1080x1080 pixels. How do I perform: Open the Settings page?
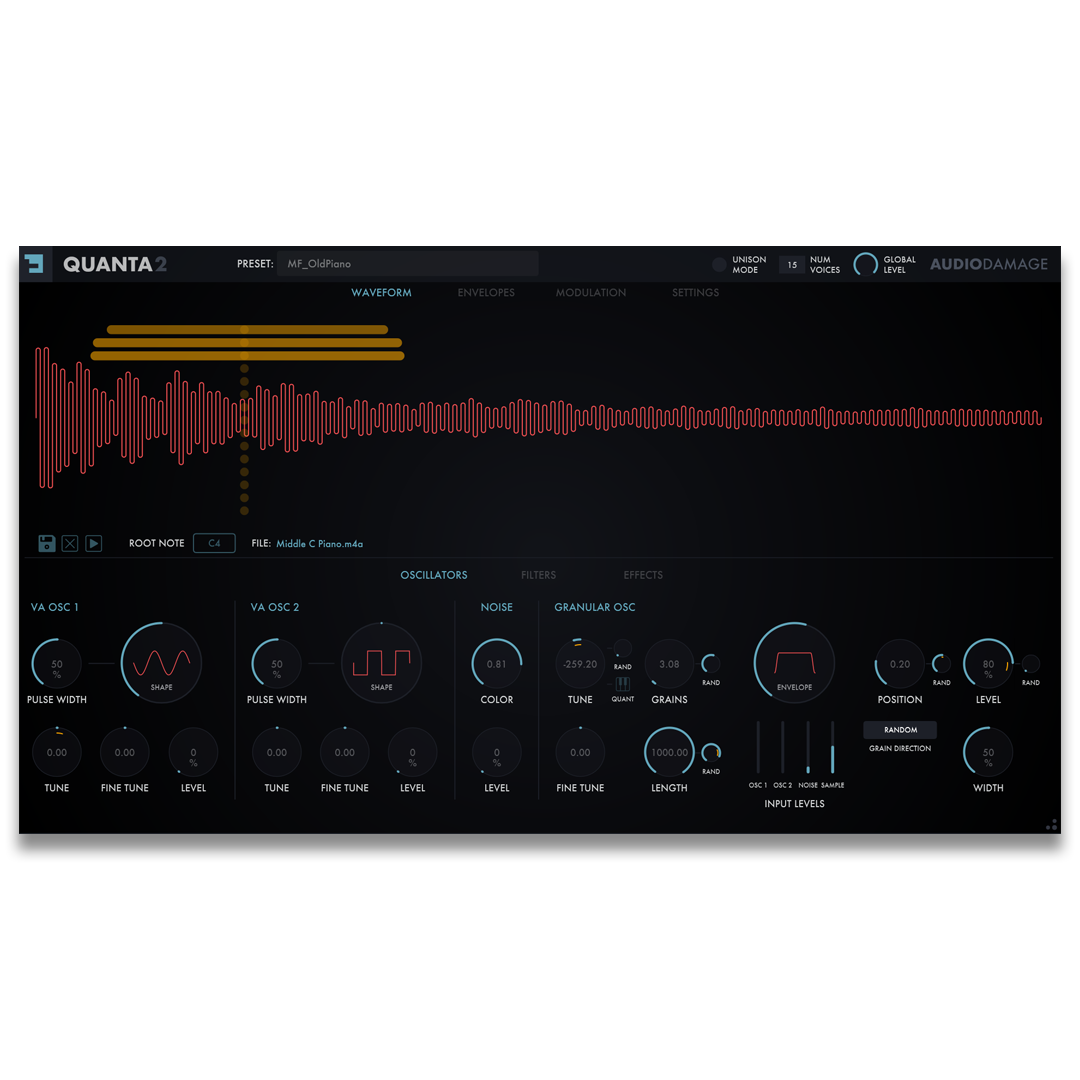coord(695,292)
